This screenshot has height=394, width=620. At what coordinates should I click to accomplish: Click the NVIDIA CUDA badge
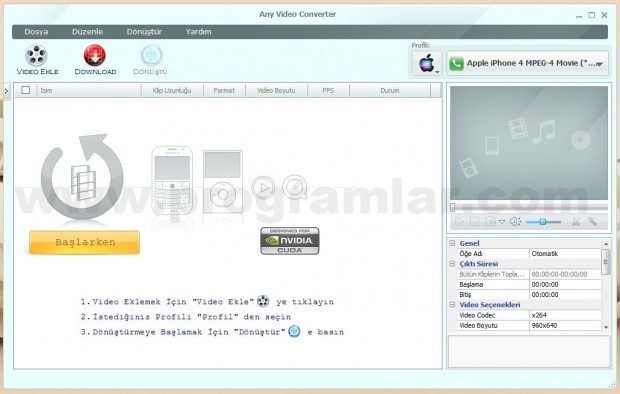[x=289, y=241]
